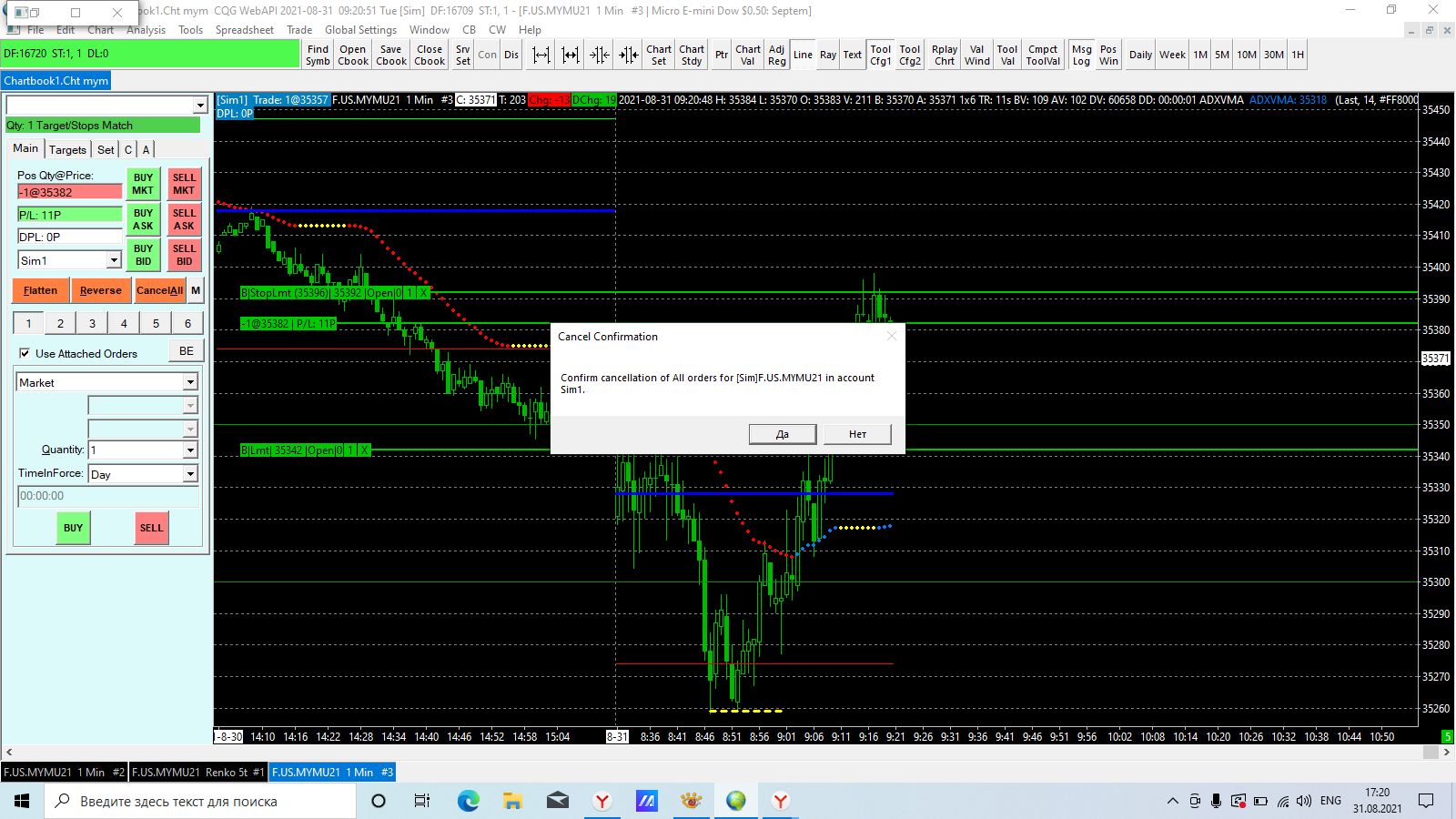Screen dimensions: 1456x819
Task: Click Close Cbook in the toolbar
Action: coord(430,55)
